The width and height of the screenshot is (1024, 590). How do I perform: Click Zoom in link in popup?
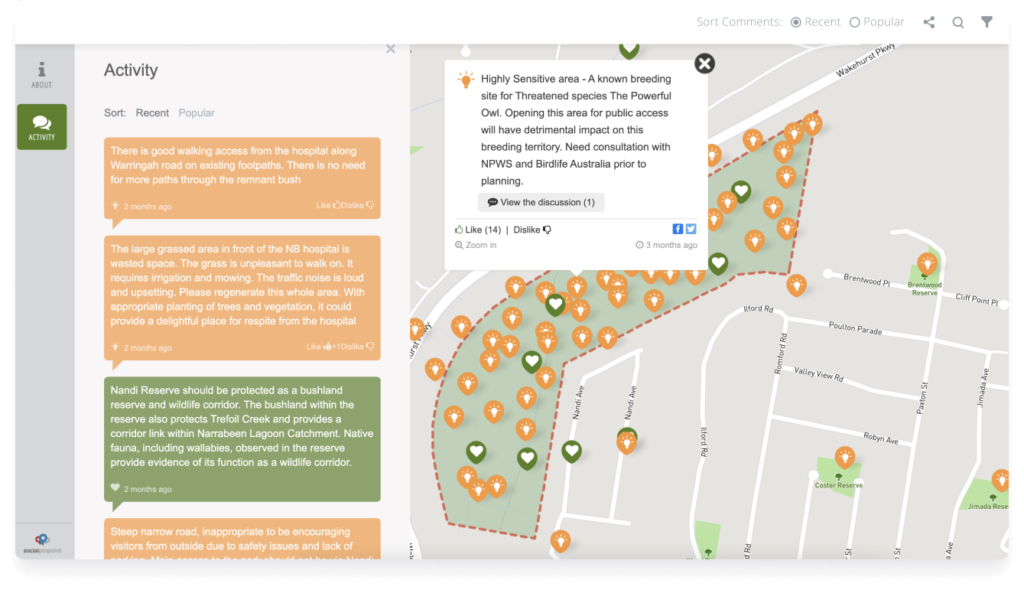[x=475, y=245]
